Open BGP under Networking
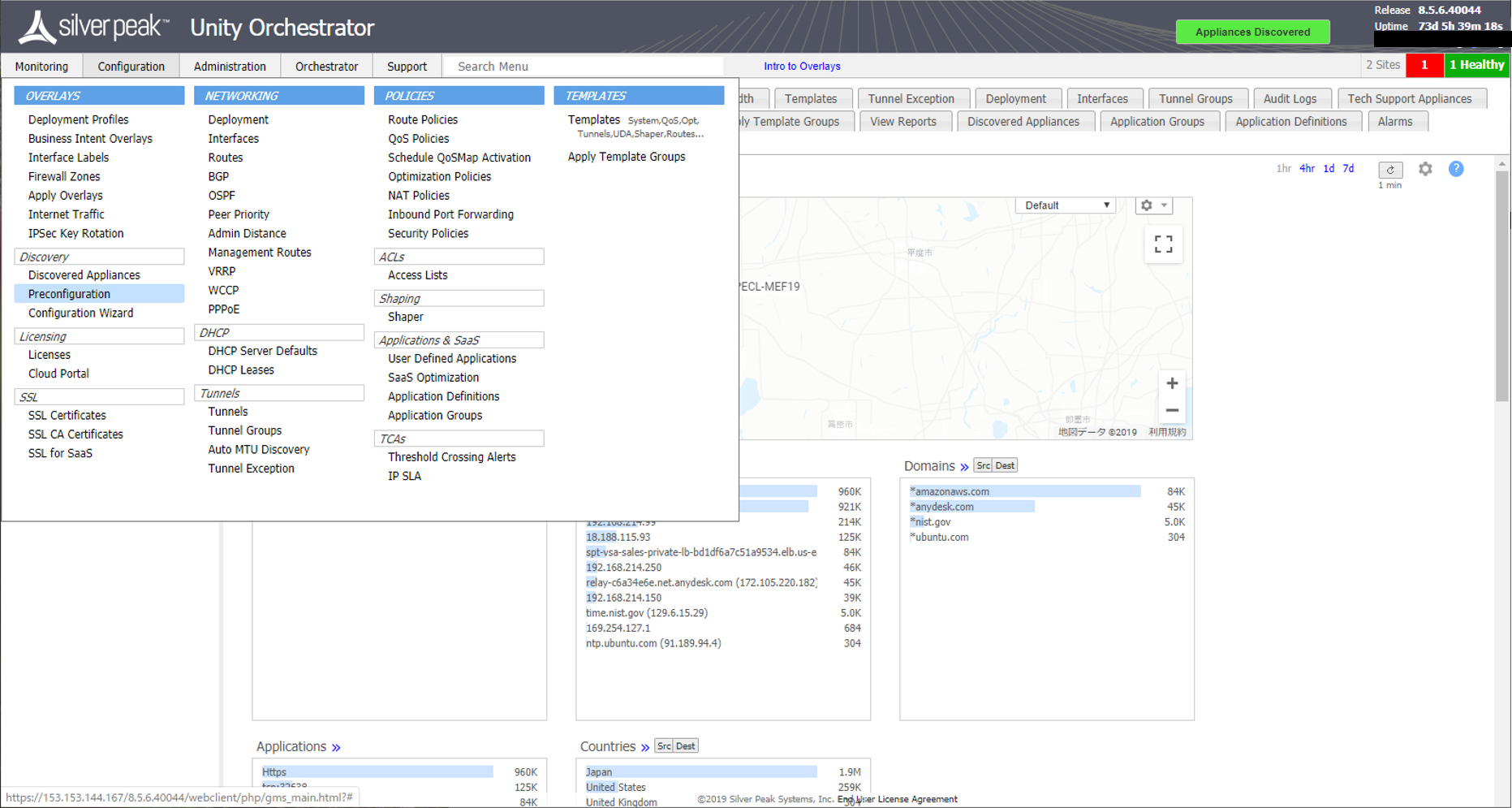Screen dimensions: 1512x808 coord(218,176)
